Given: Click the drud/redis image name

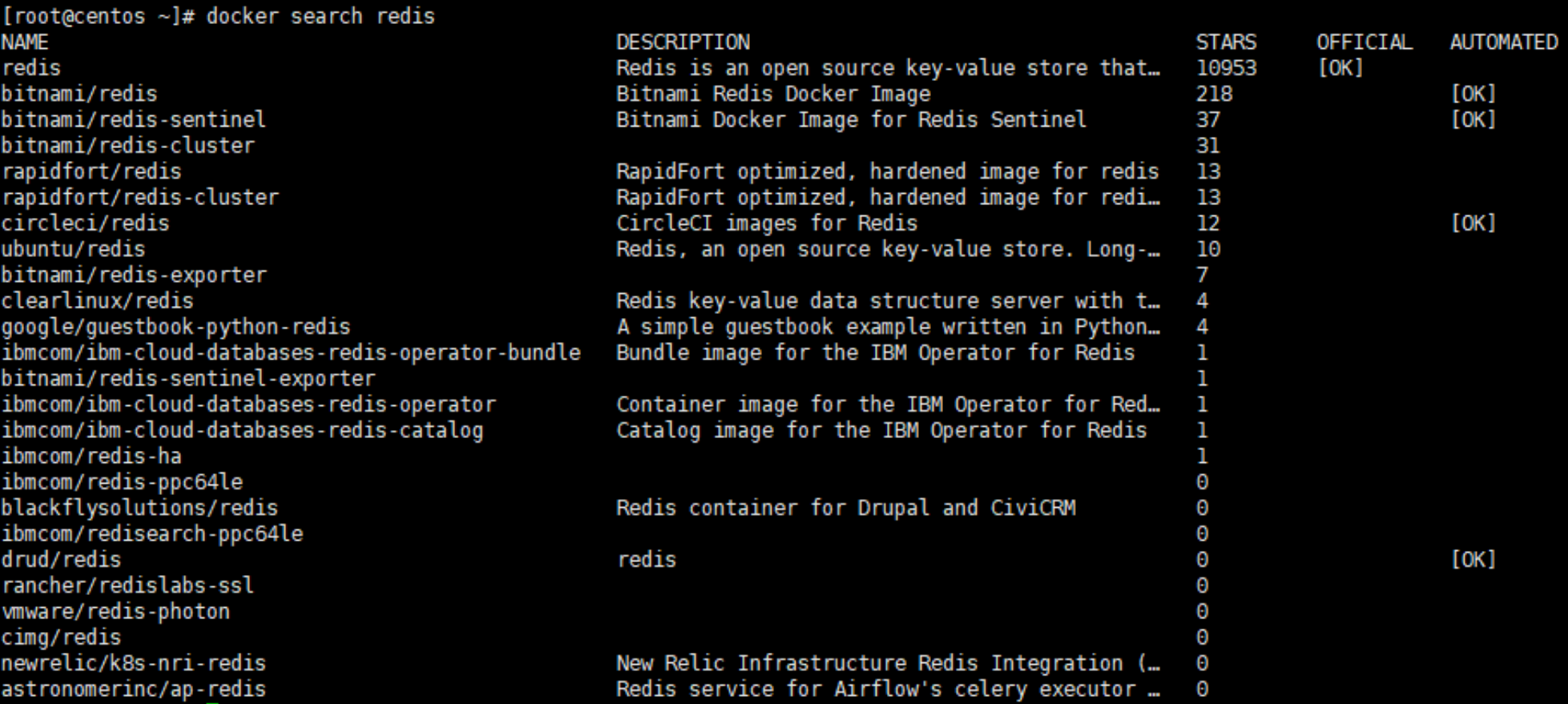Looking at the screenshot, I should click(61, 559).
